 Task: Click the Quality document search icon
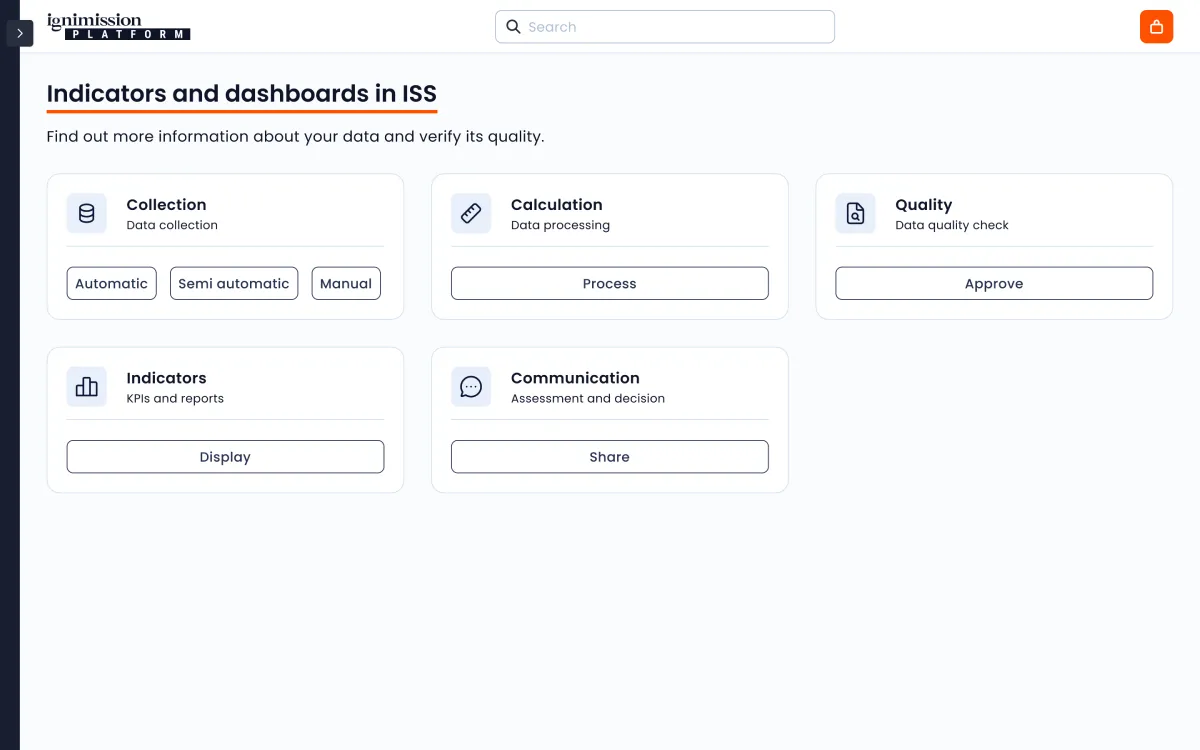(x=855, y=214)
